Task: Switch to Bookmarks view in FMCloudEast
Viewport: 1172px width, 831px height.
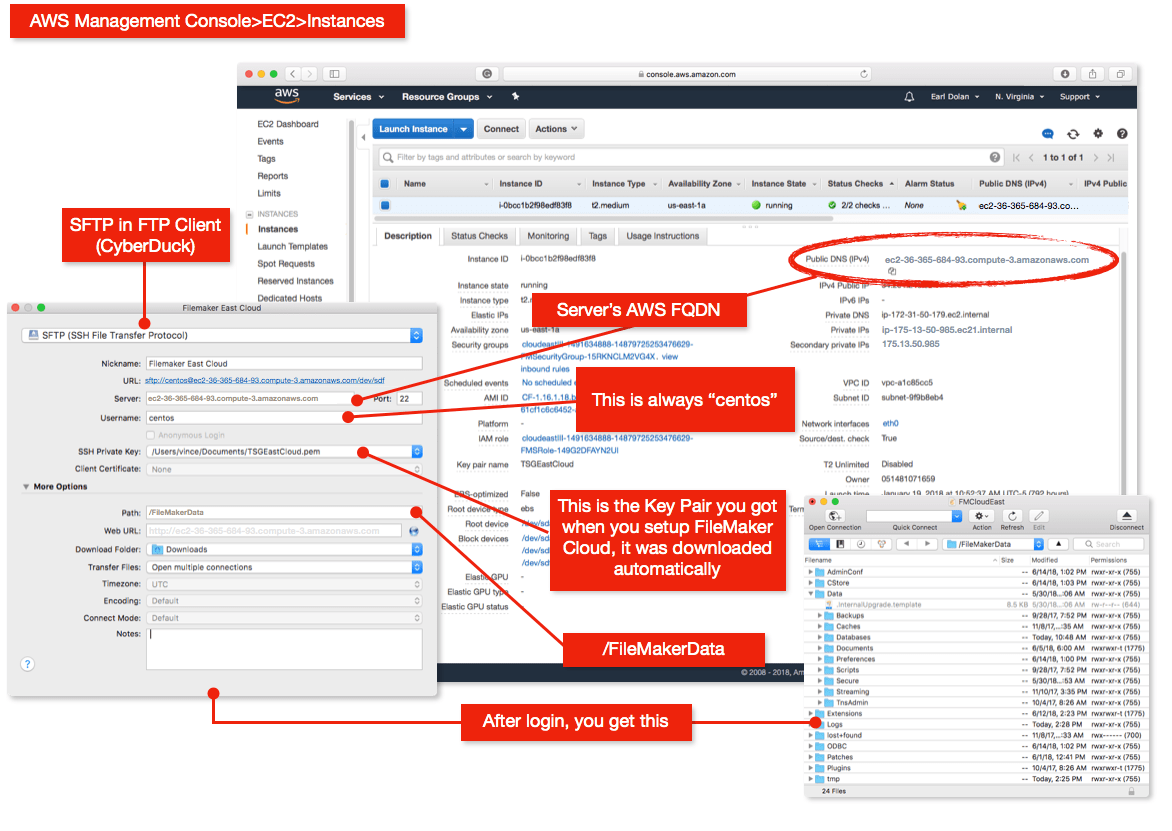Action: 840,544
